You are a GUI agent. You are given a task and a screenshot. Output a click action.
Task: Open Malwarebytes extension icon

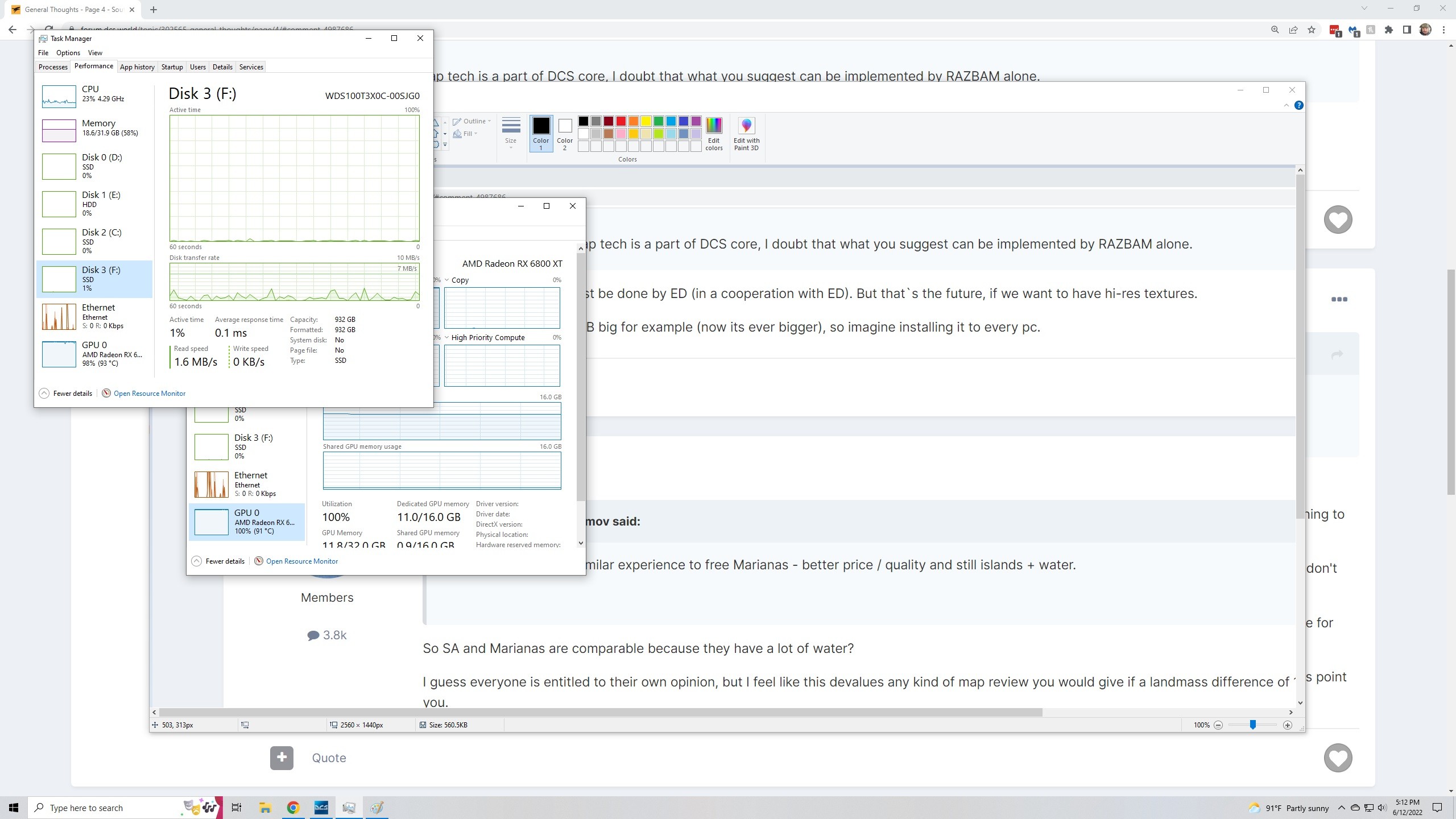(1353, 30)
